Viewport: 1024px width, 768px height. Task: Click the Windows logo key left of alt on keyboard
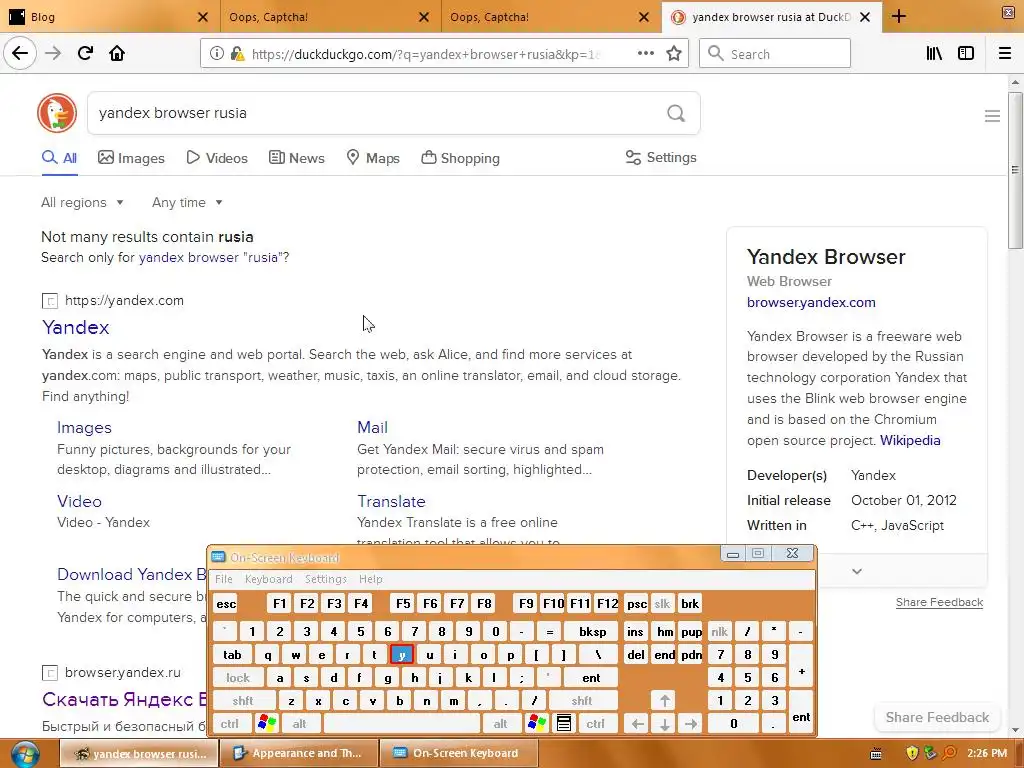tap(267, 724)
